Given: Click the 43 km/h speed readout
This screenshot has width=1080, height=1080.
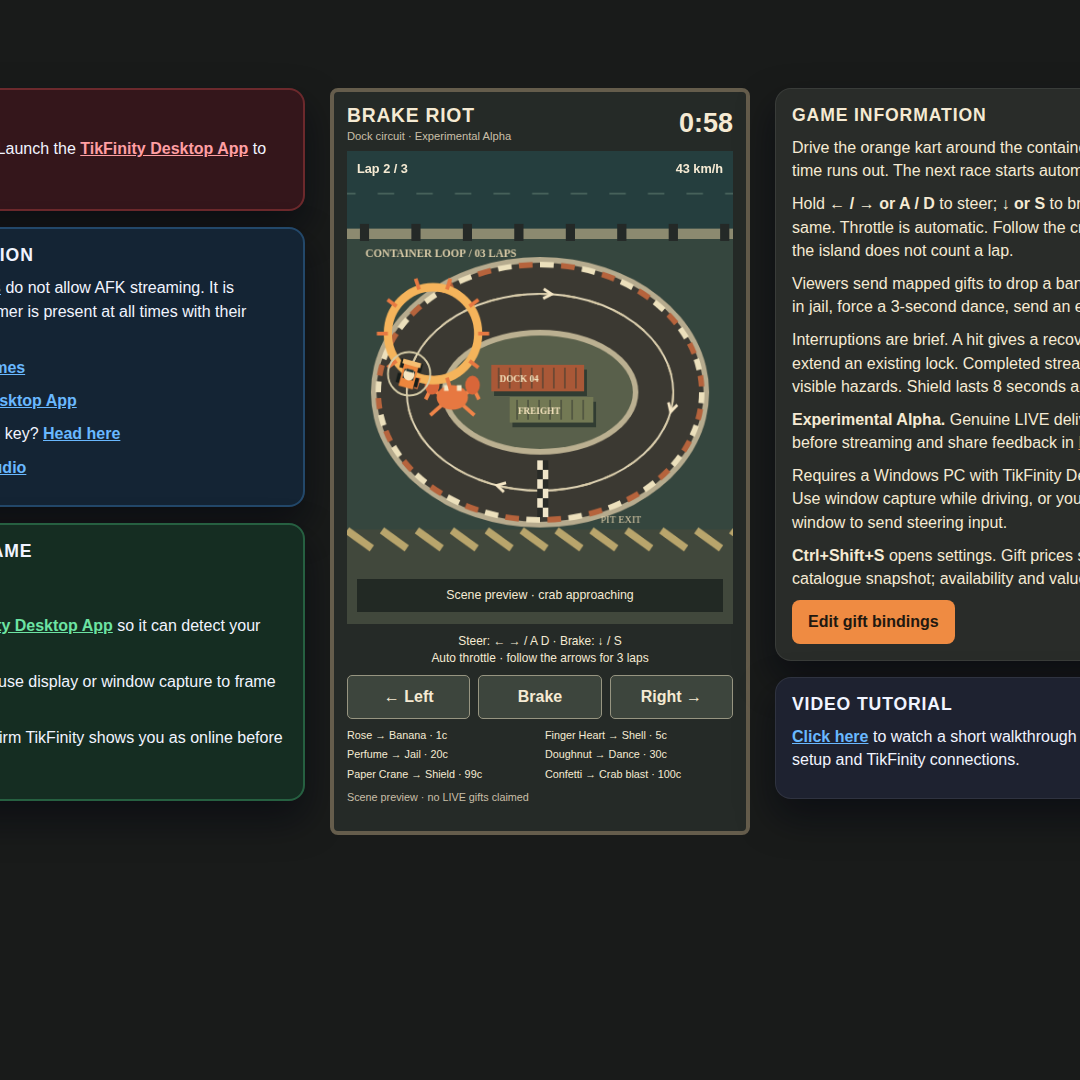Looking at the screenshot, I should 699,169.
